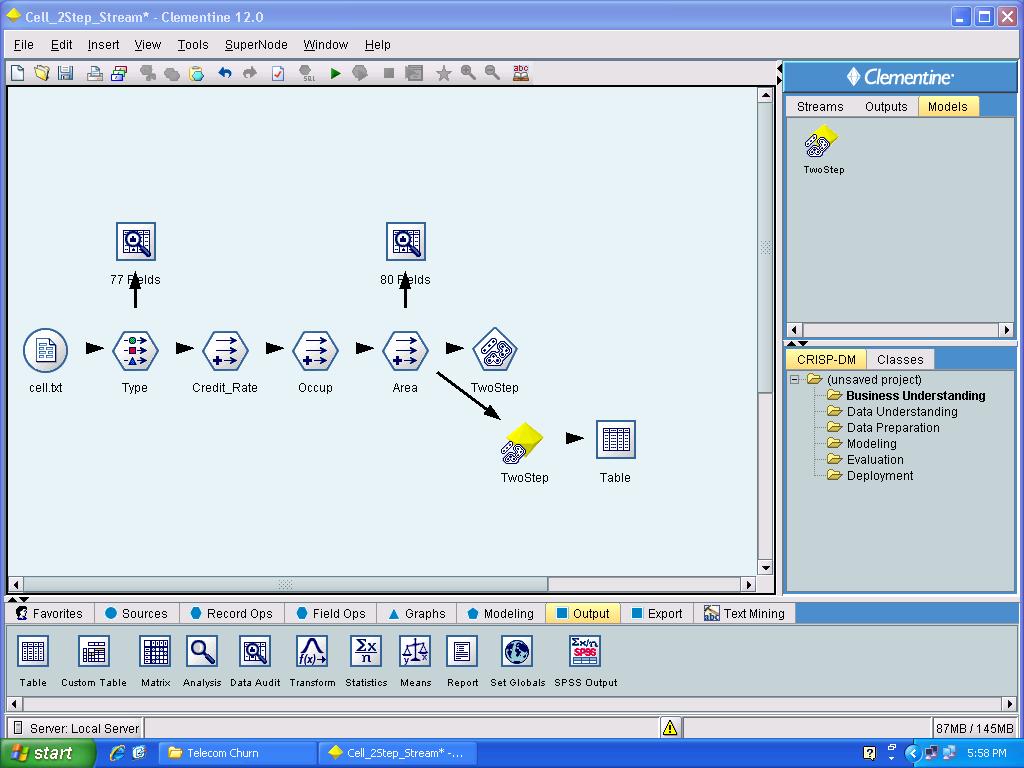Click the warning icon in status bar

(670, 728)
